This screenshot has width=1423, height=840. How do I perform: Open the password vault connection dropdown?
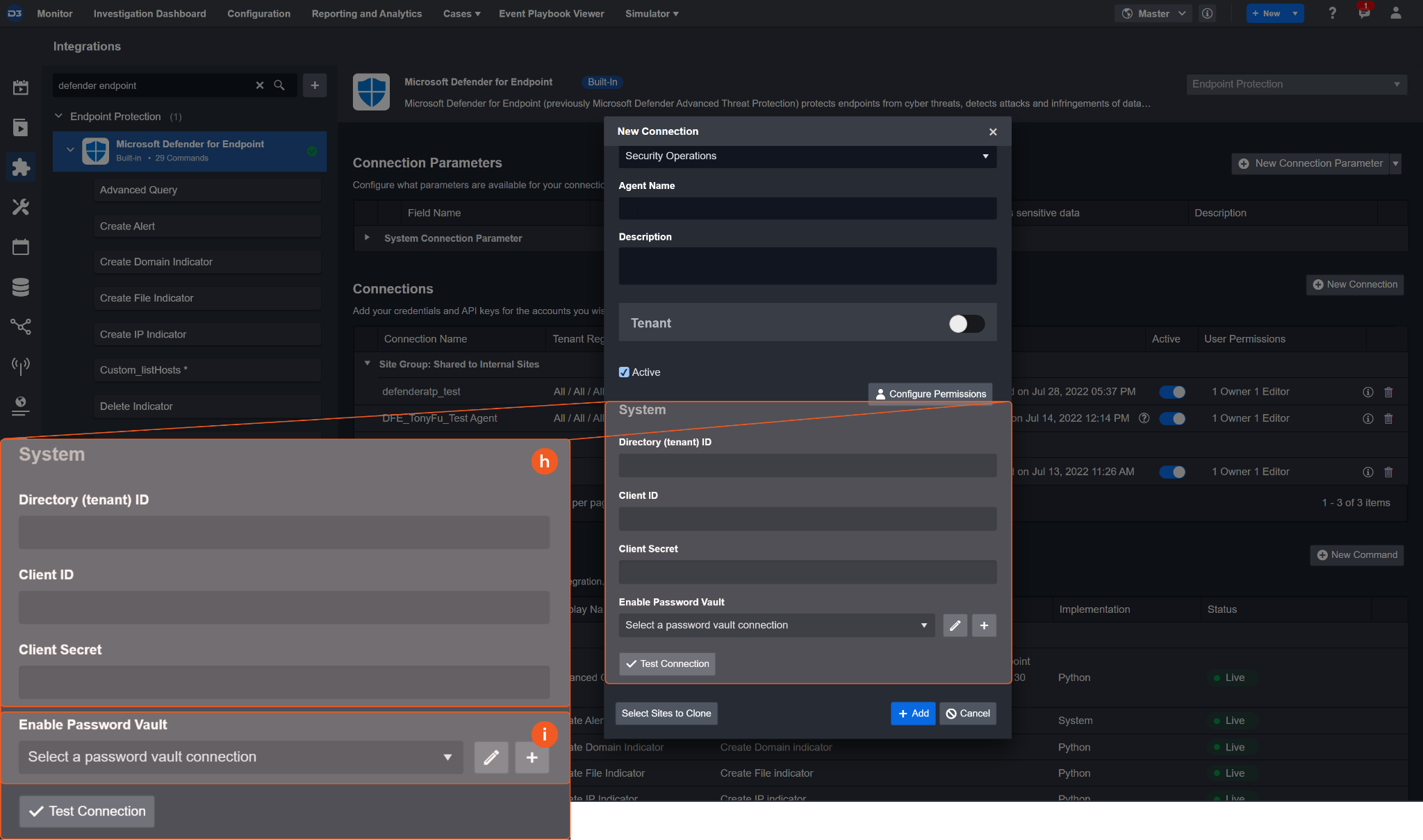[x=776, y=625]
